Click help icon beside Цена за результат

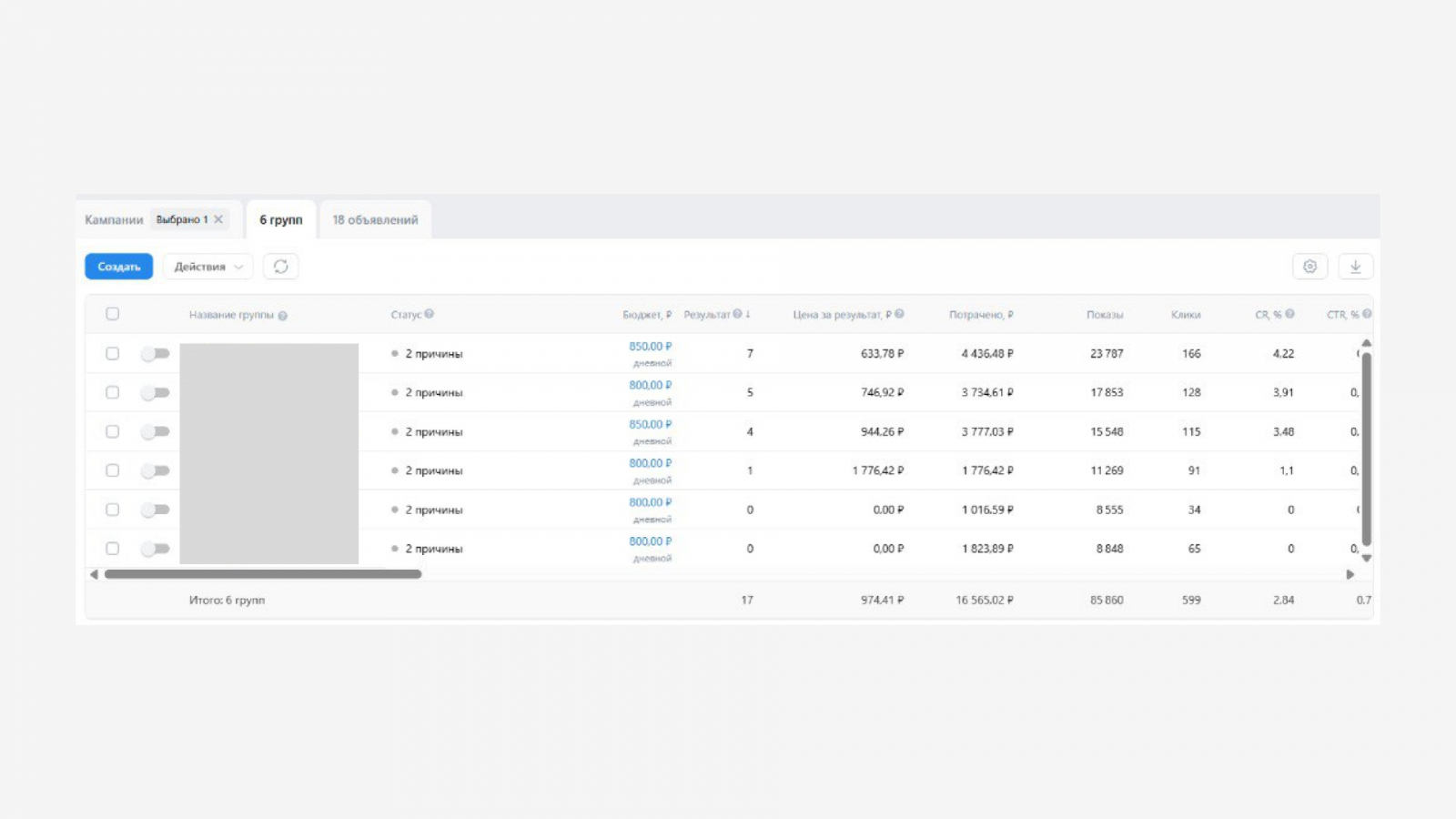tap(899, 314)
